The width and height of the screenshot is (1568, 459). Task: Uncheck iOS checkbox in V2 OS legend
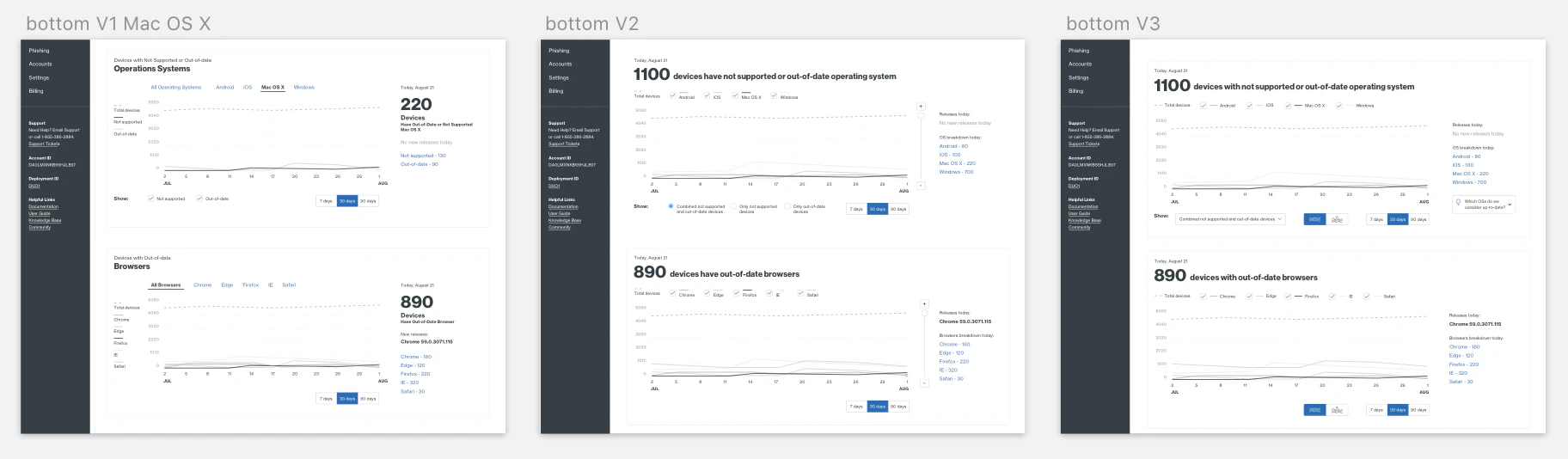707,96
